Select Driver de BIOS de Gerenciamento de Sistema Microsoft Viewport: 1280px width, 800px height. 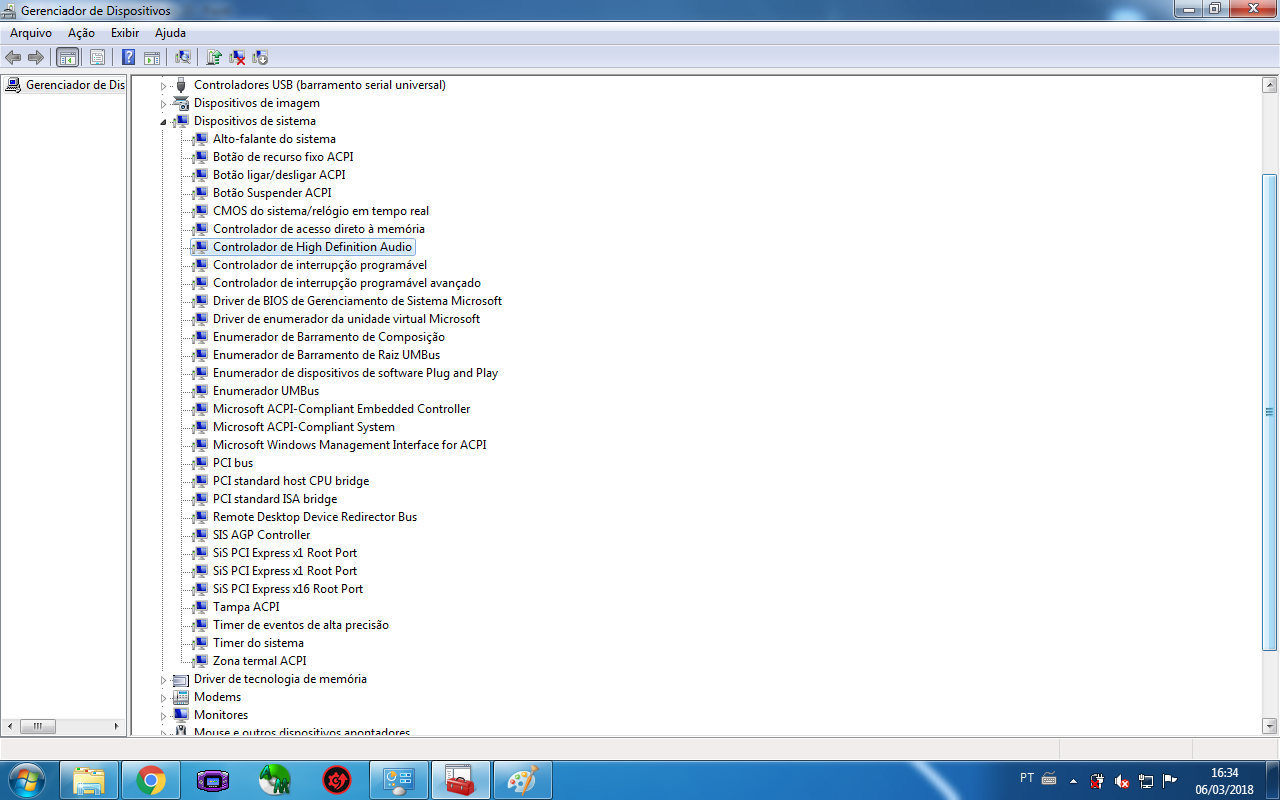tap(357, 301)
